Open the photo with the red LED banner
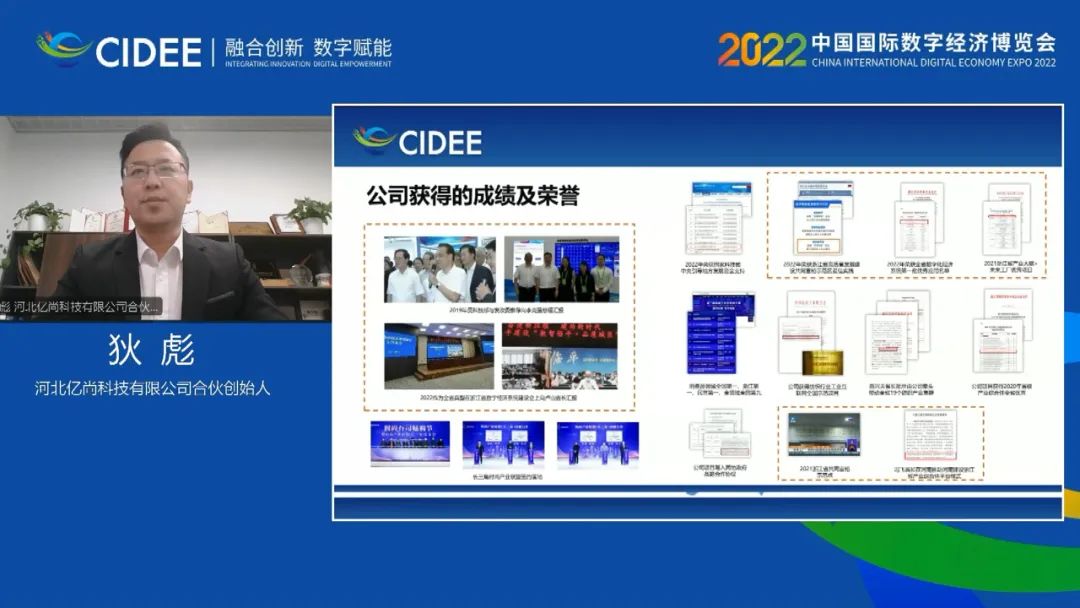Screen dimensions: 1080x608 pos(560,355)
